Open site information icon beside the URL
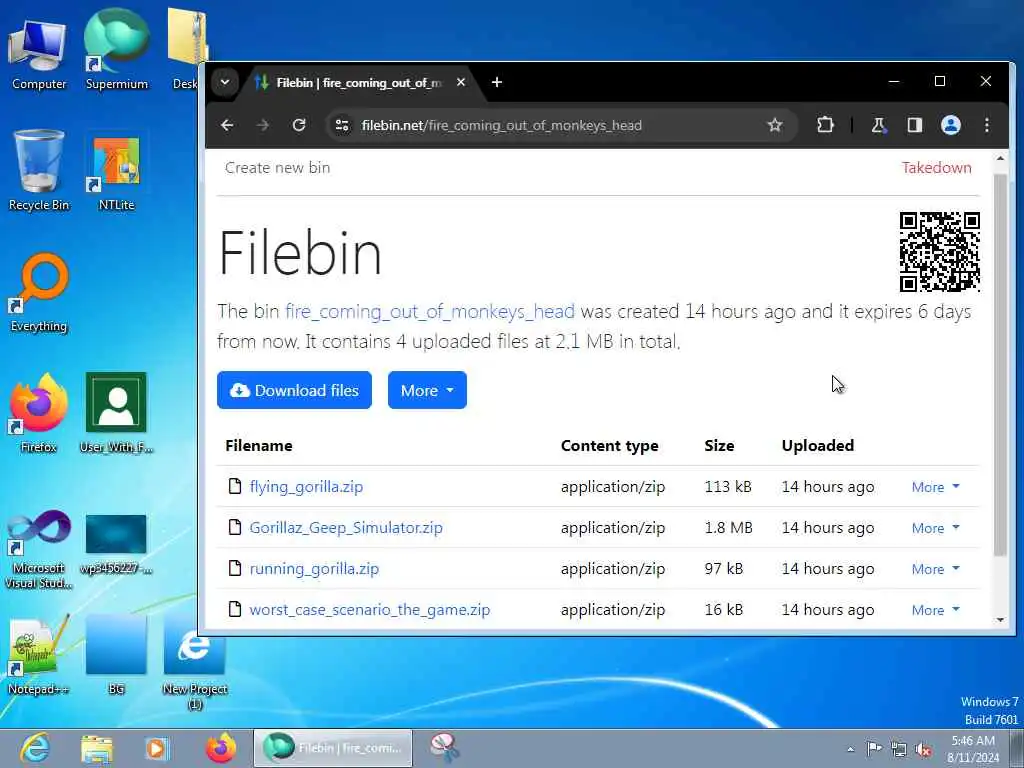 coord(342,125)
